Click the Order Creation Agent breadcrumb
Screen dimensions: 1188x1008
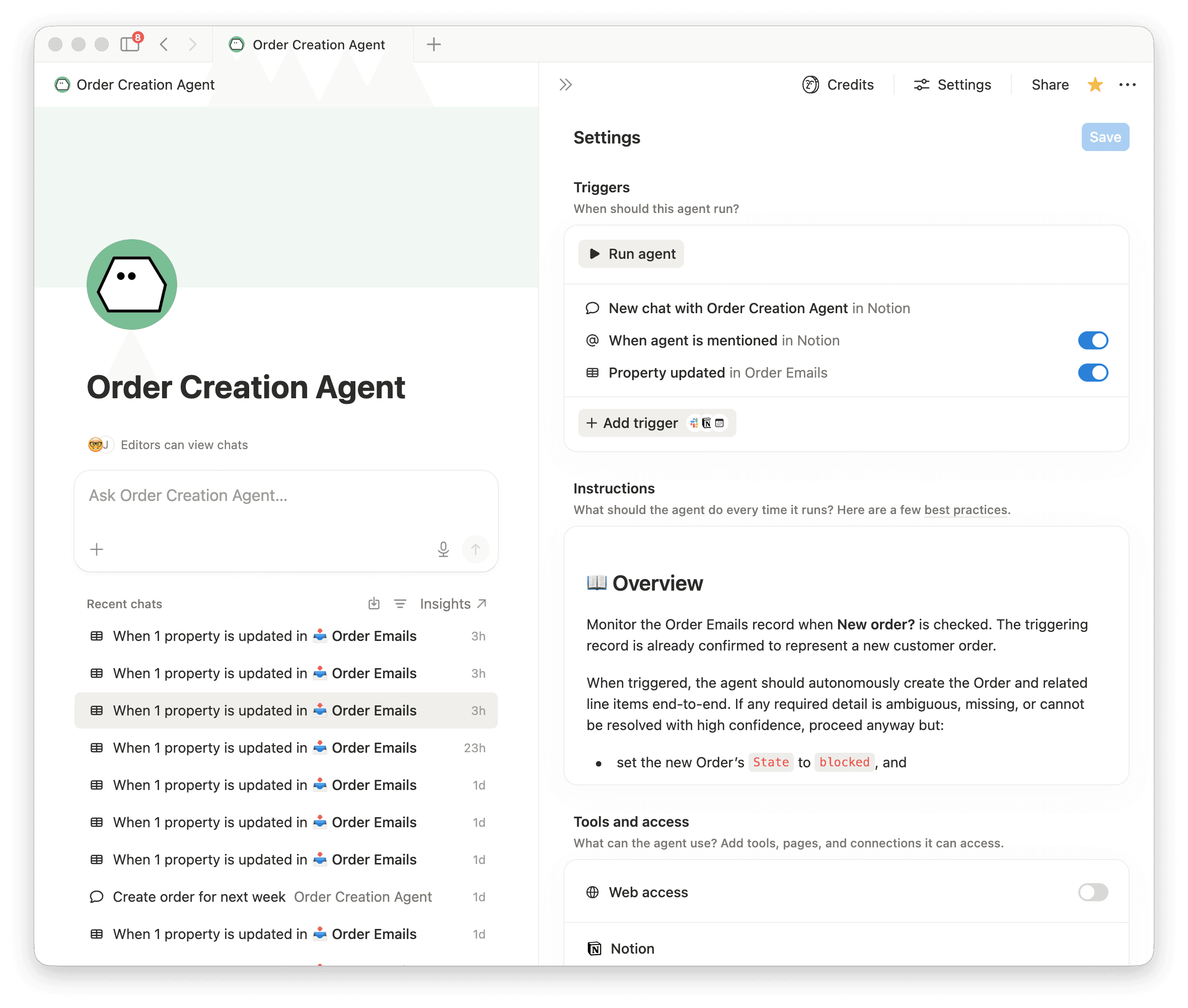pyautogui.click(x=135, y=85)
